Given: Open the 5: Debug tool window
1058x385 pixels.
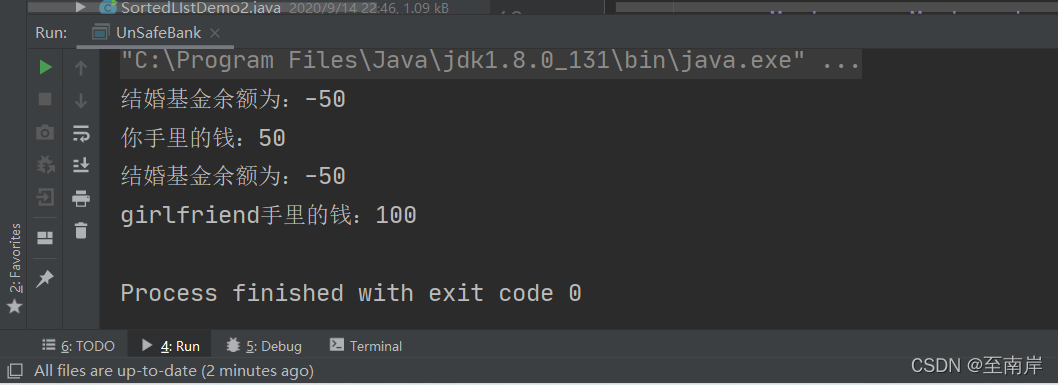Looking at the screenshot, I should tap(264, 346).
